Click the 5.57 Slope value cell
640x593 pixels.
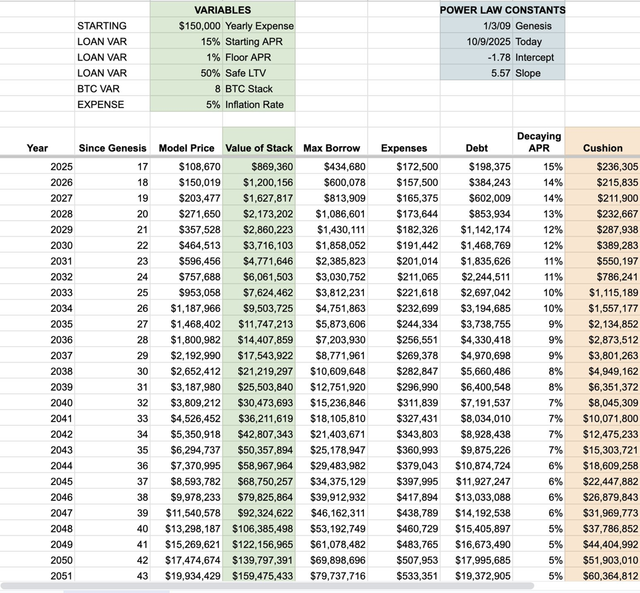[x=474, y=74]
